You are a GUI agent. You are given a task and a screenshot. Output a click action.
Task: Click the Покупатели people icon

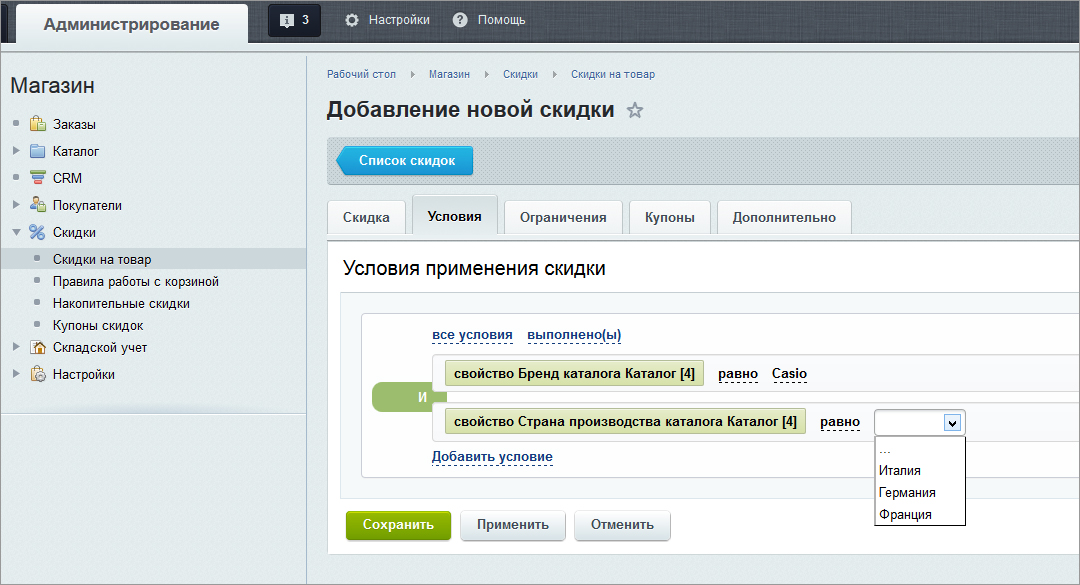[38, 205]
